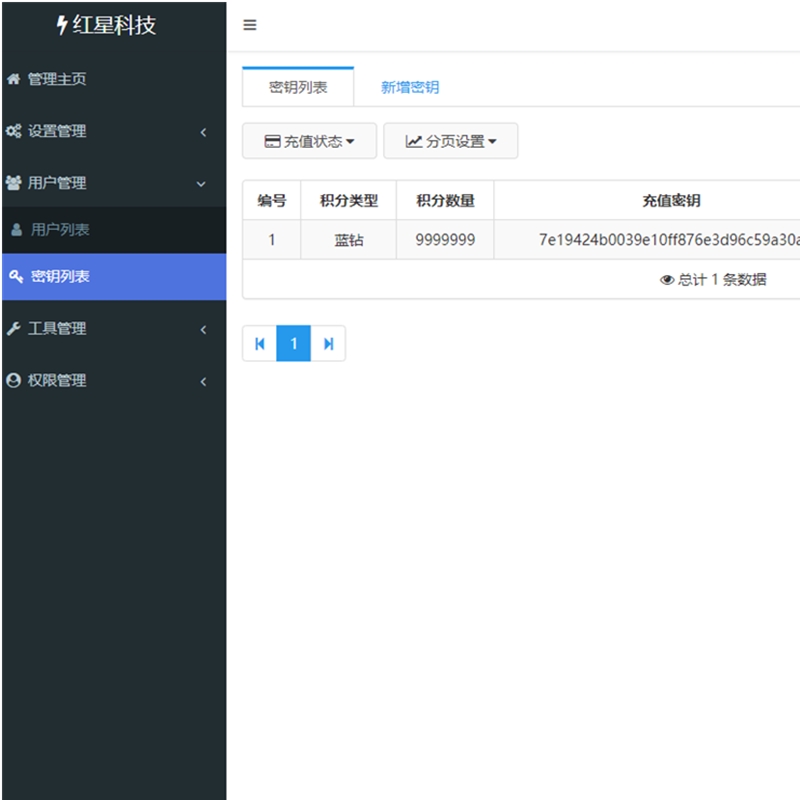Select page 1 pagination button
The image size is (800, 800).
294,344
